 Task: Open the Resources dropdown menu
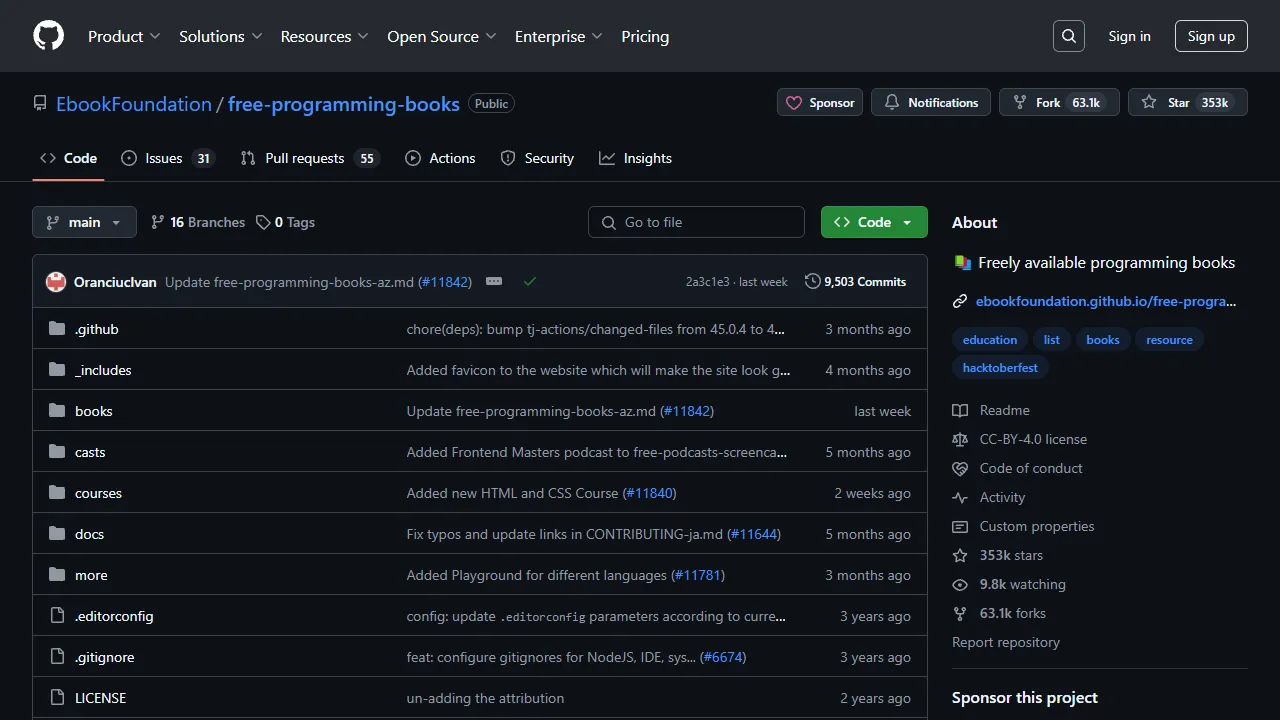pyautogui.click(x=325, y=36)
